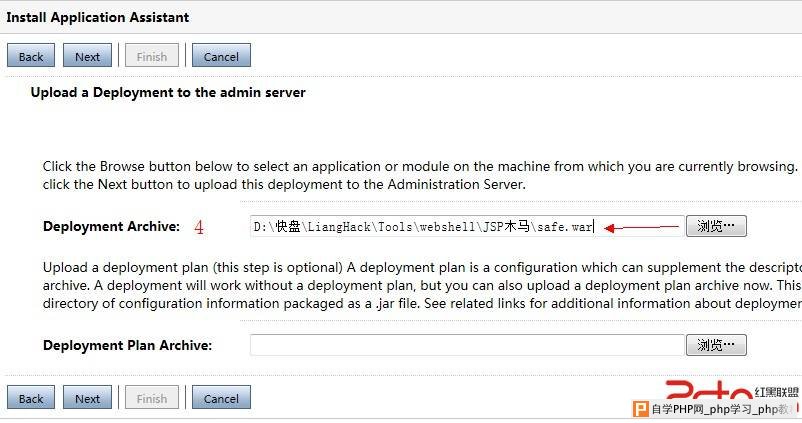Click the bottom Finish button
802x423 pixels.
pos(152,397)
